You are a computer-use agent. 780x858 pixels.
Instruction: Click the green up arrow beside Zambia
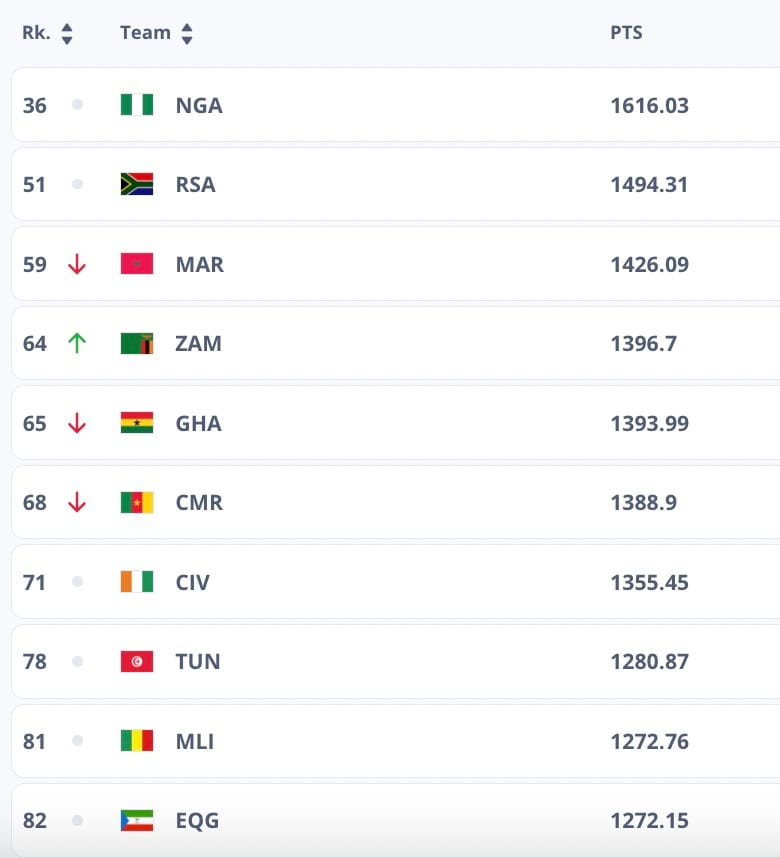(x=77, y=343)
